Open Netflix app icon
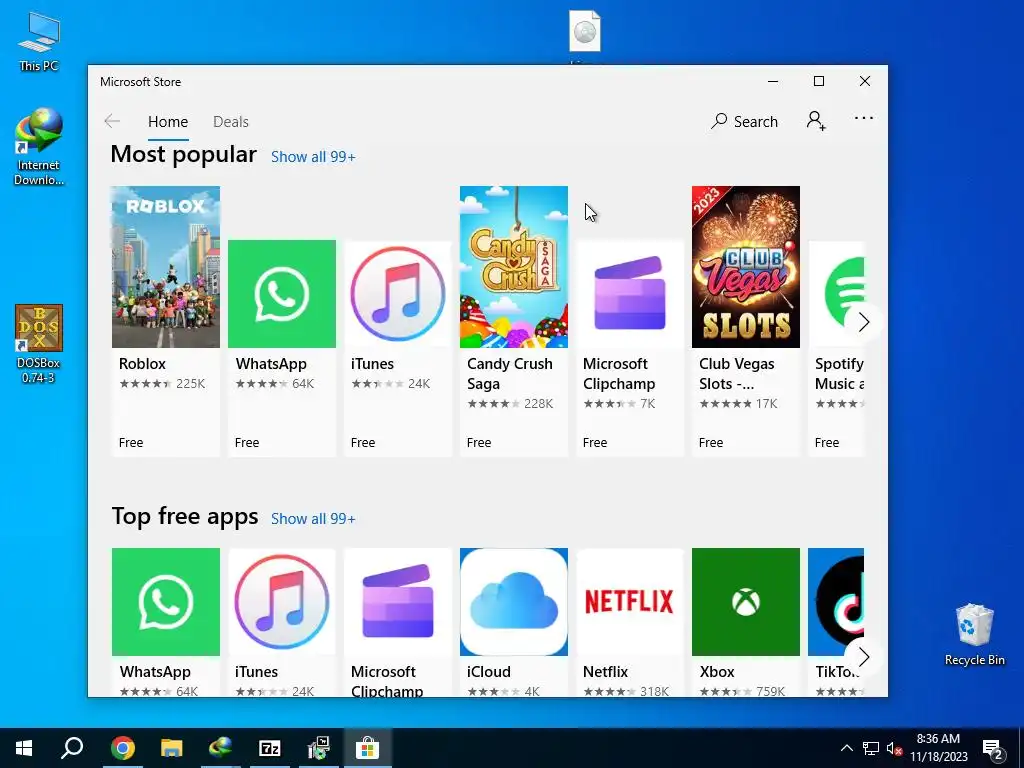1024x768 pixels. click(x=630, y=601)
